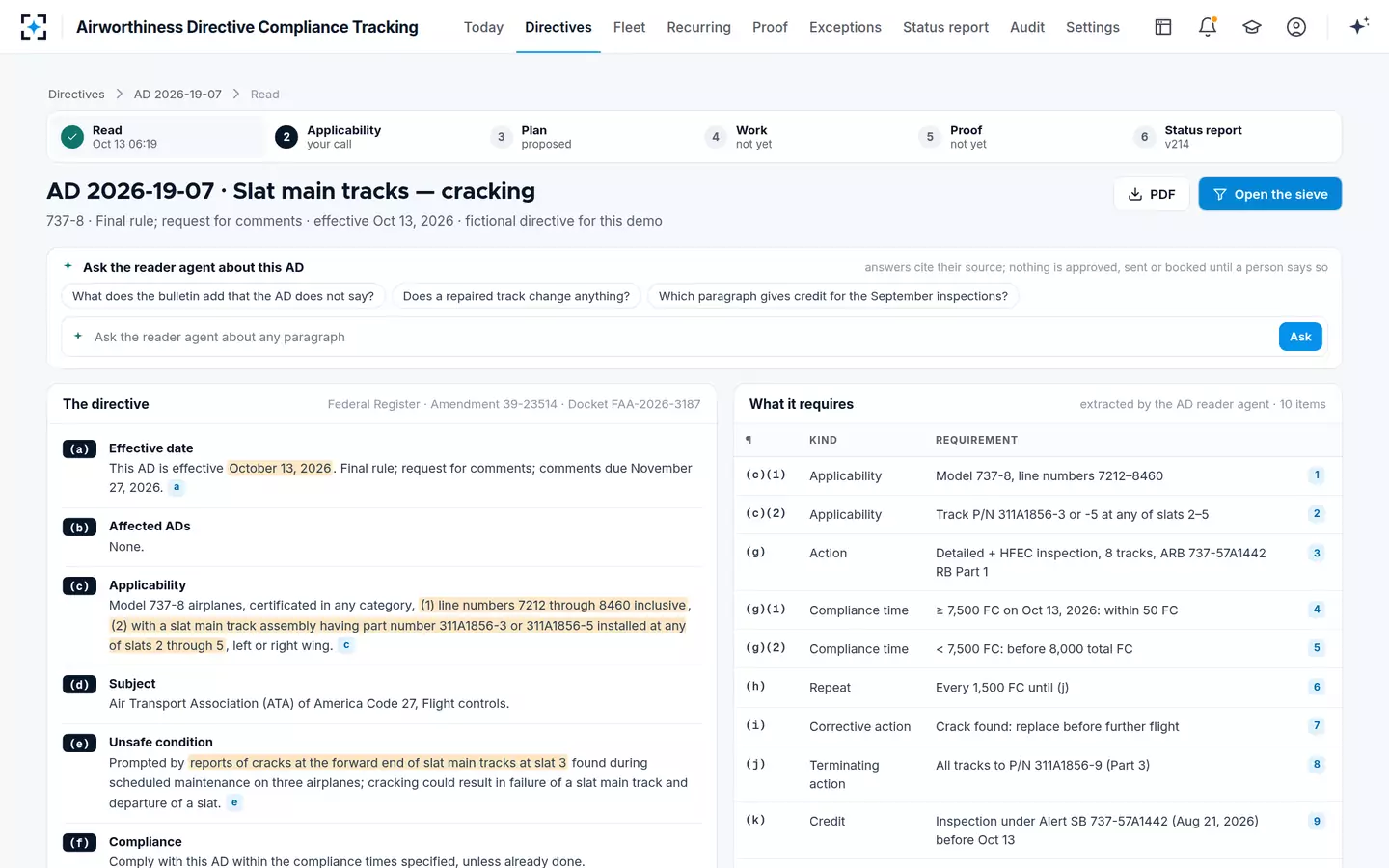Click the Open the sieve button
1389x868 pixels.
(x=1269, y=194)
